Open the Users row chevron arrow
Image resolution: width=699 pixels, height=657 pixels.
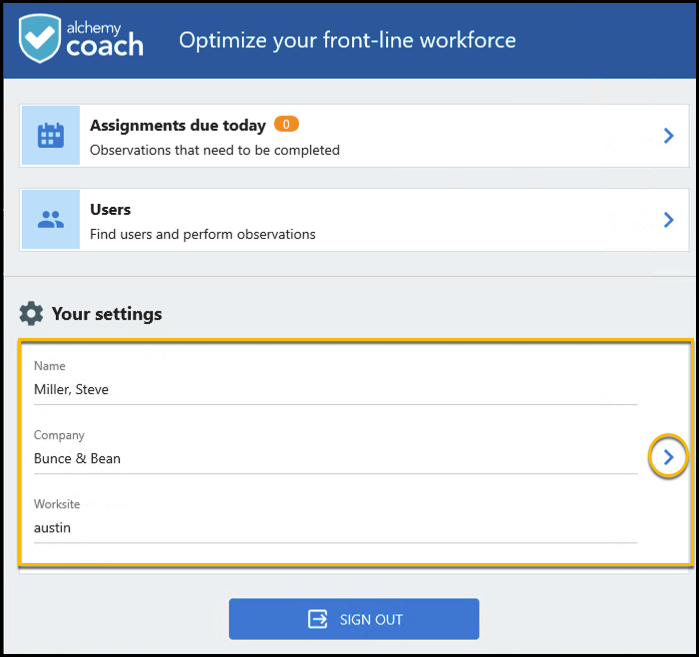[669, 220]
